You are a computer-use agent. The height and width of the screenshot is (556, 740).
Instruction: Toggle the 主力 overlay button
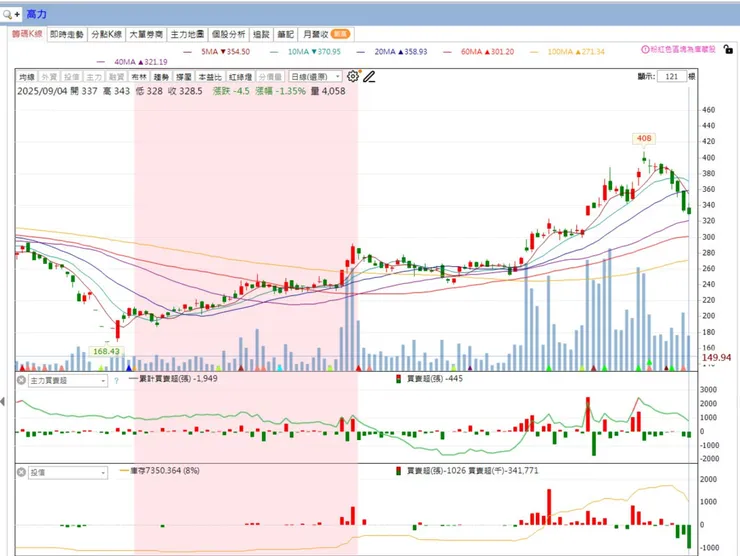[x=94, y=77]
